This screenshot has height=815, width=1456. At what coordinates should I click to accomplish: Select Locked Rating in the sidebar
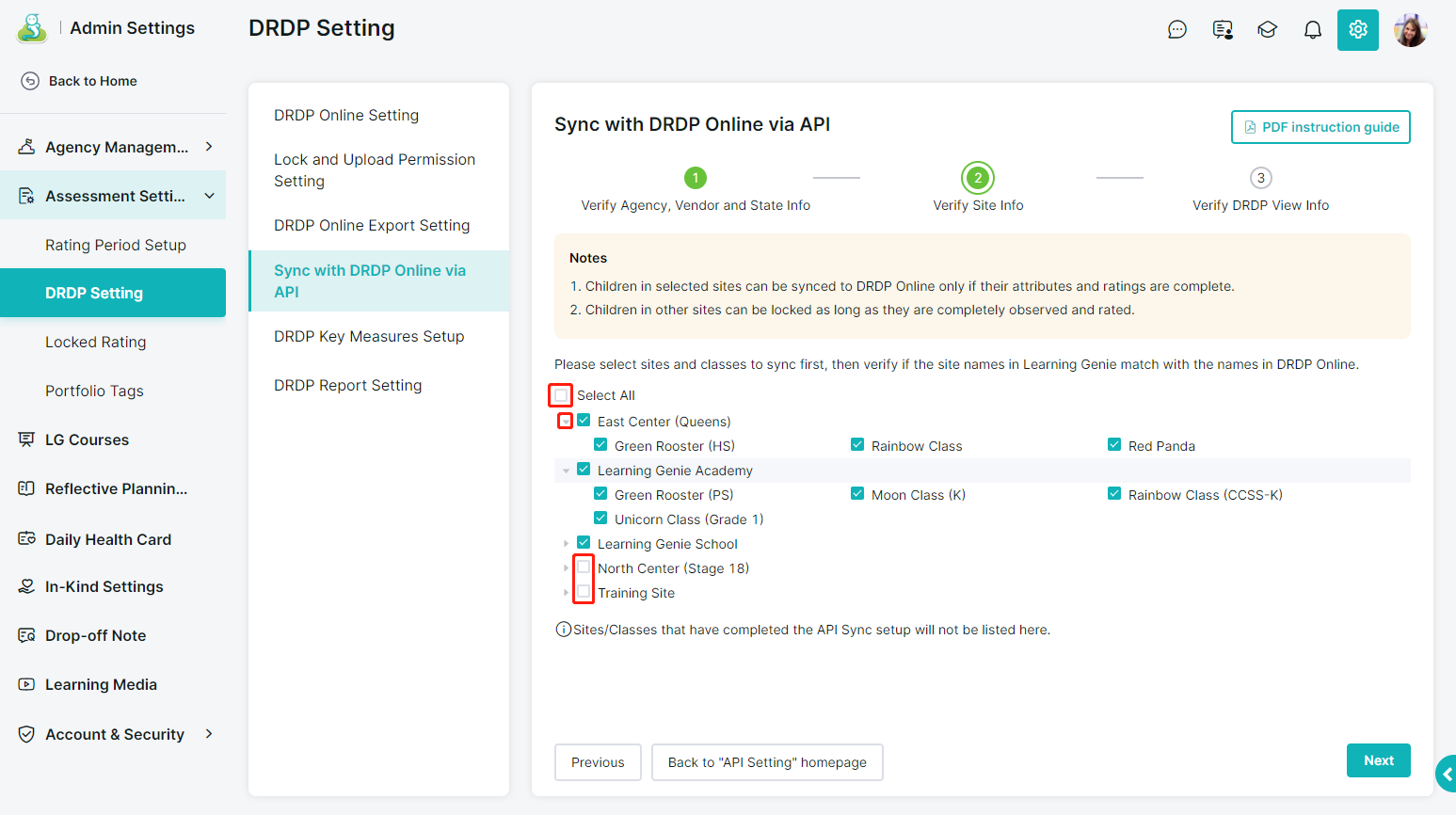pos(96,343)
